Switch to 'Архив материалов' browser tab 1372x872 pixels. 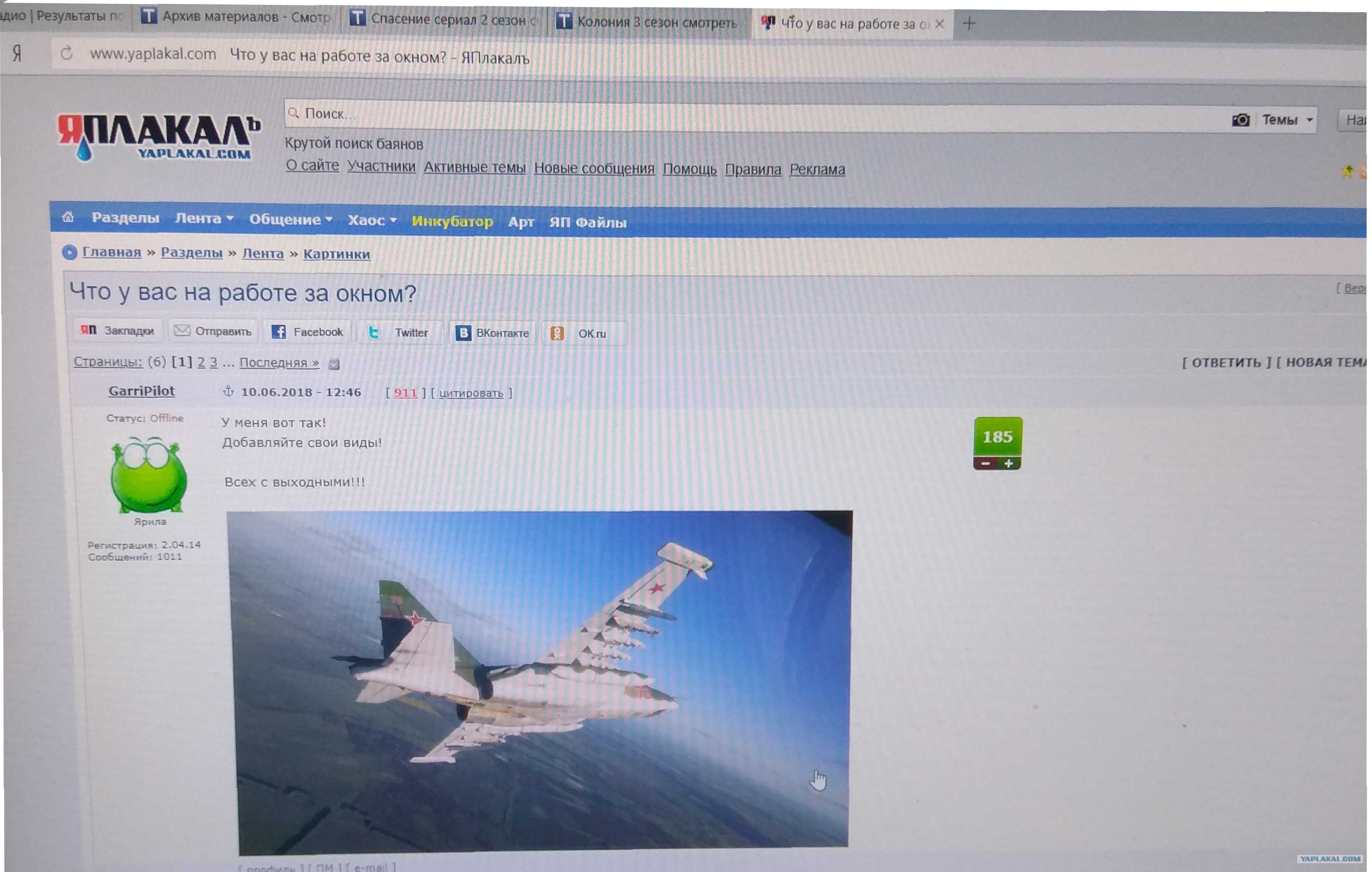[x=237, y=17]
